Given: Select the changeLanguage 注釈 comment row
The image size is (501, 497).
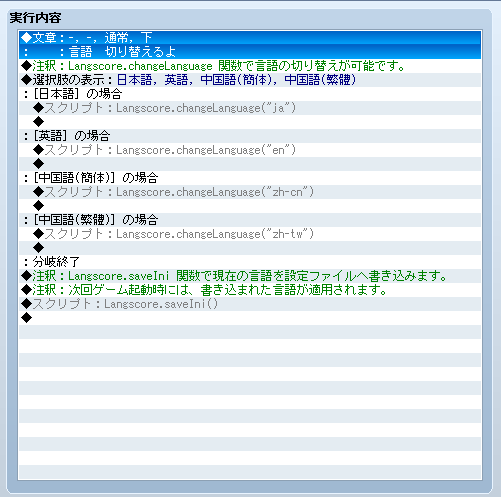Looking at the screenshot, I should tap(250, 66).
